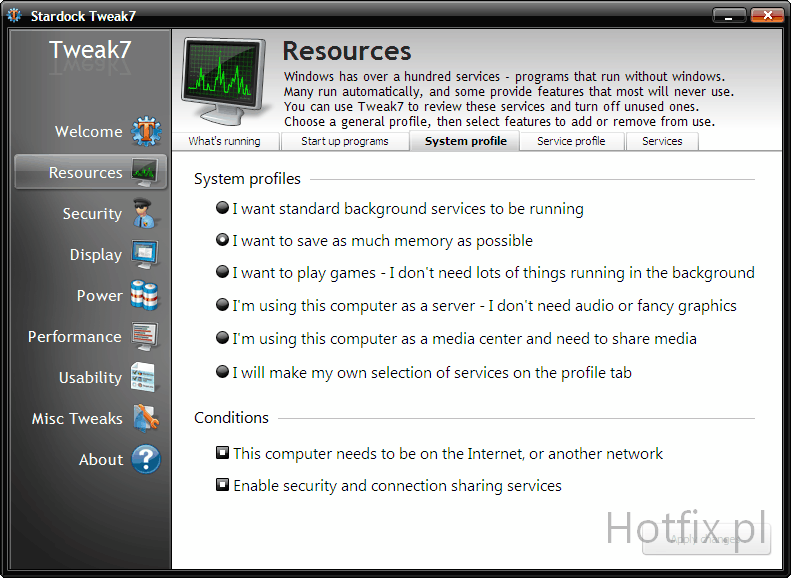Viewport: 791px width, 578px height.
Task: Click the Performance icon in sidebar
Action: tap(145, 336)
